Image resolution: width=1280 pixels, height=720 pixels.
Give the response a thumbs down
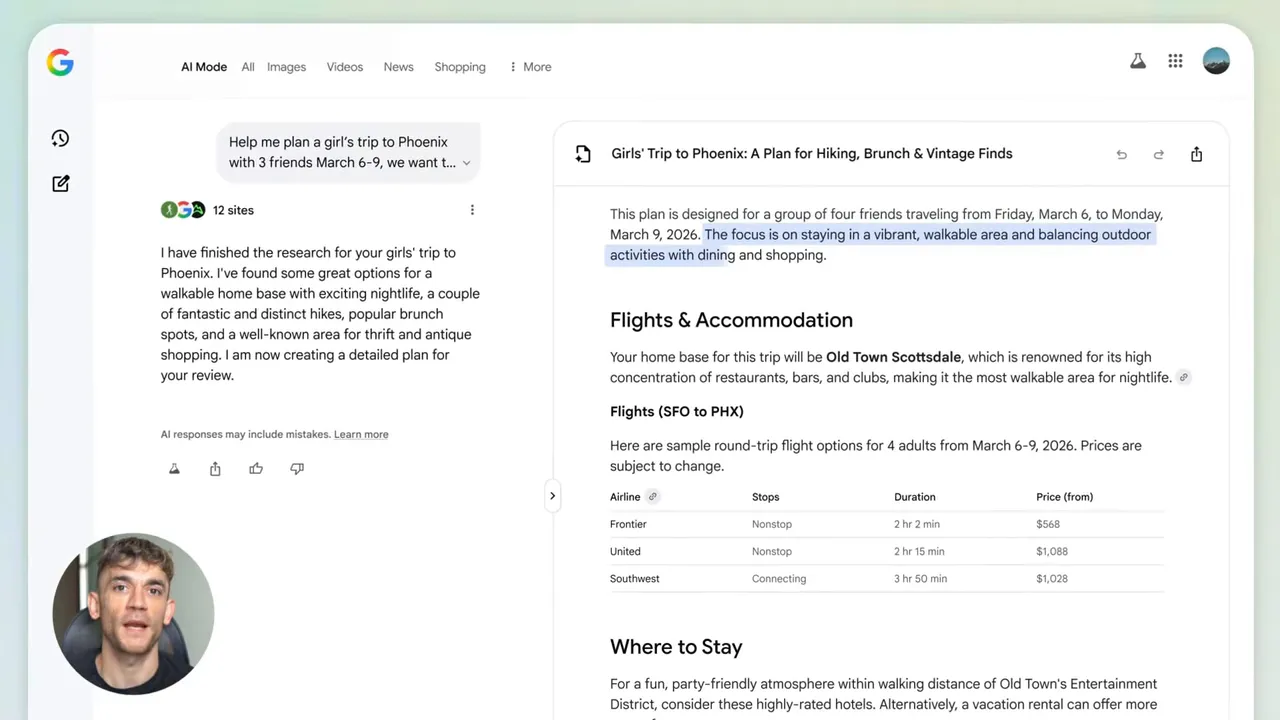(x=297, y=468)
